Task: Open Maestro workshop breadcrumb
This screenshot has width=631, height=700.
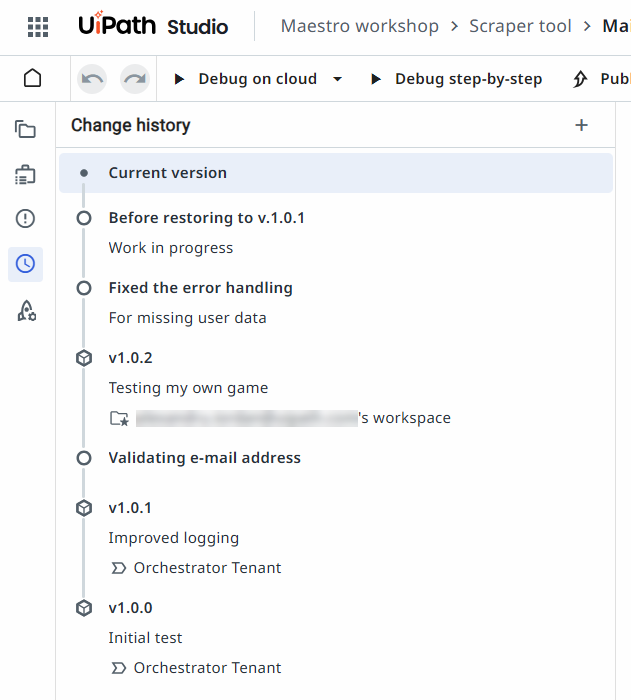Action: 359,26
